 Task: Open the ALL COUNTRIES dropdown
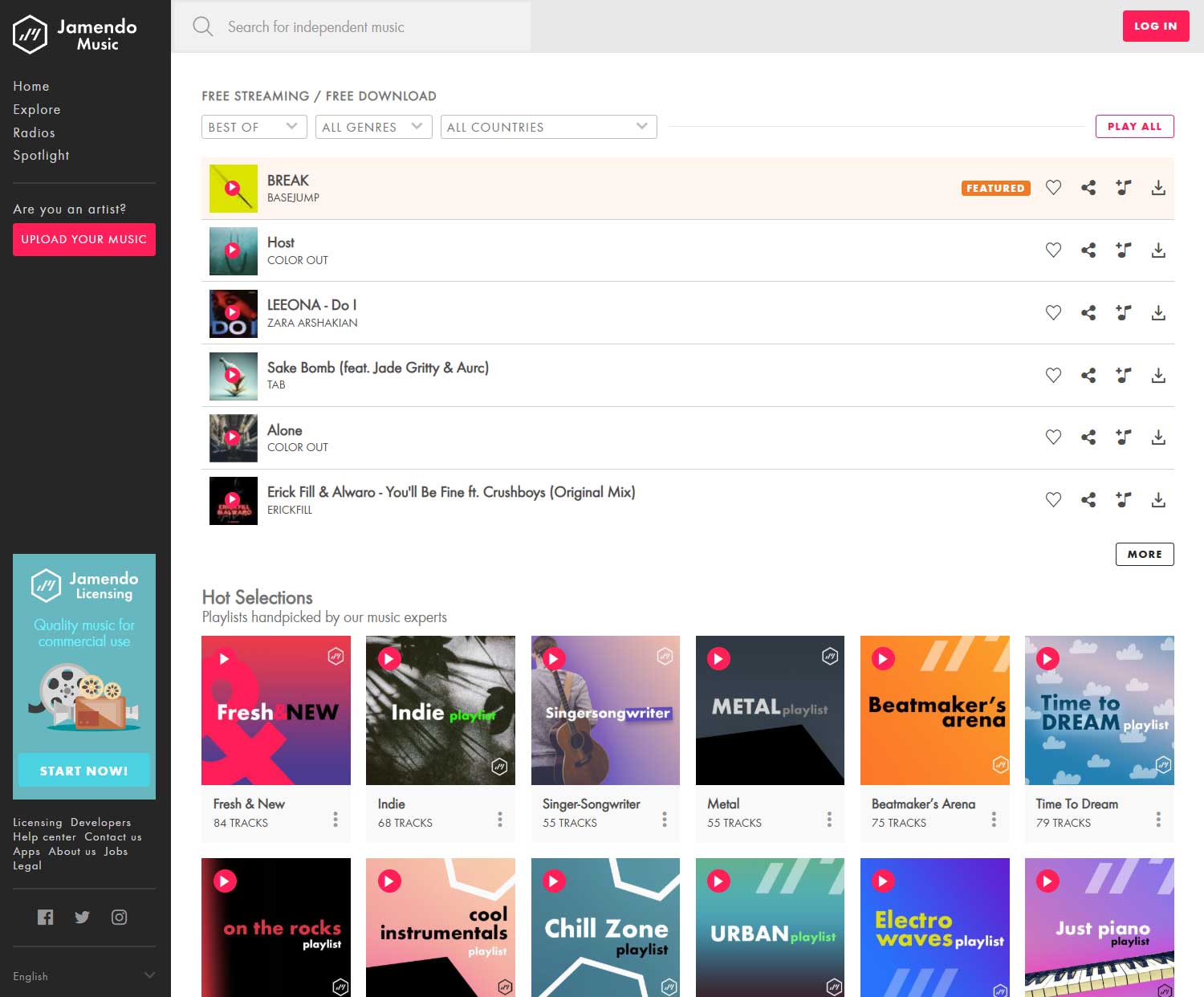point(549,127)
